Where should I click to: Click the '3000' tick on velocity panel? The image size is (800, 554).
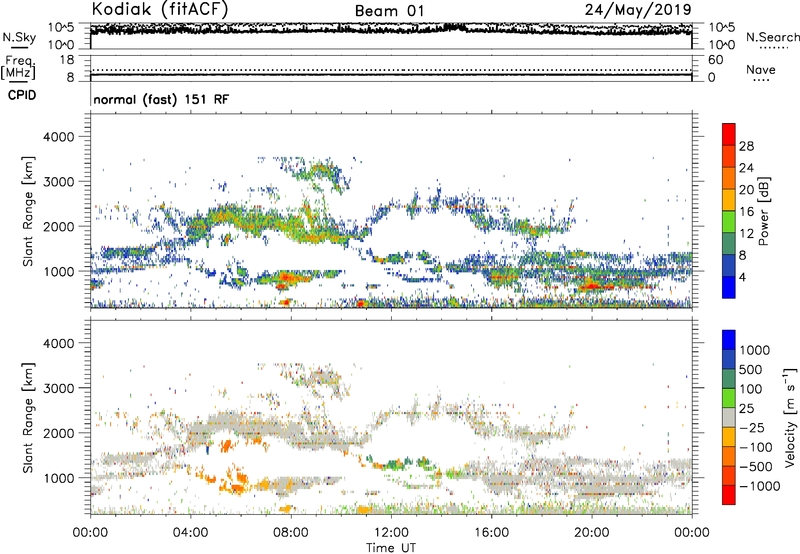(59, 388)
